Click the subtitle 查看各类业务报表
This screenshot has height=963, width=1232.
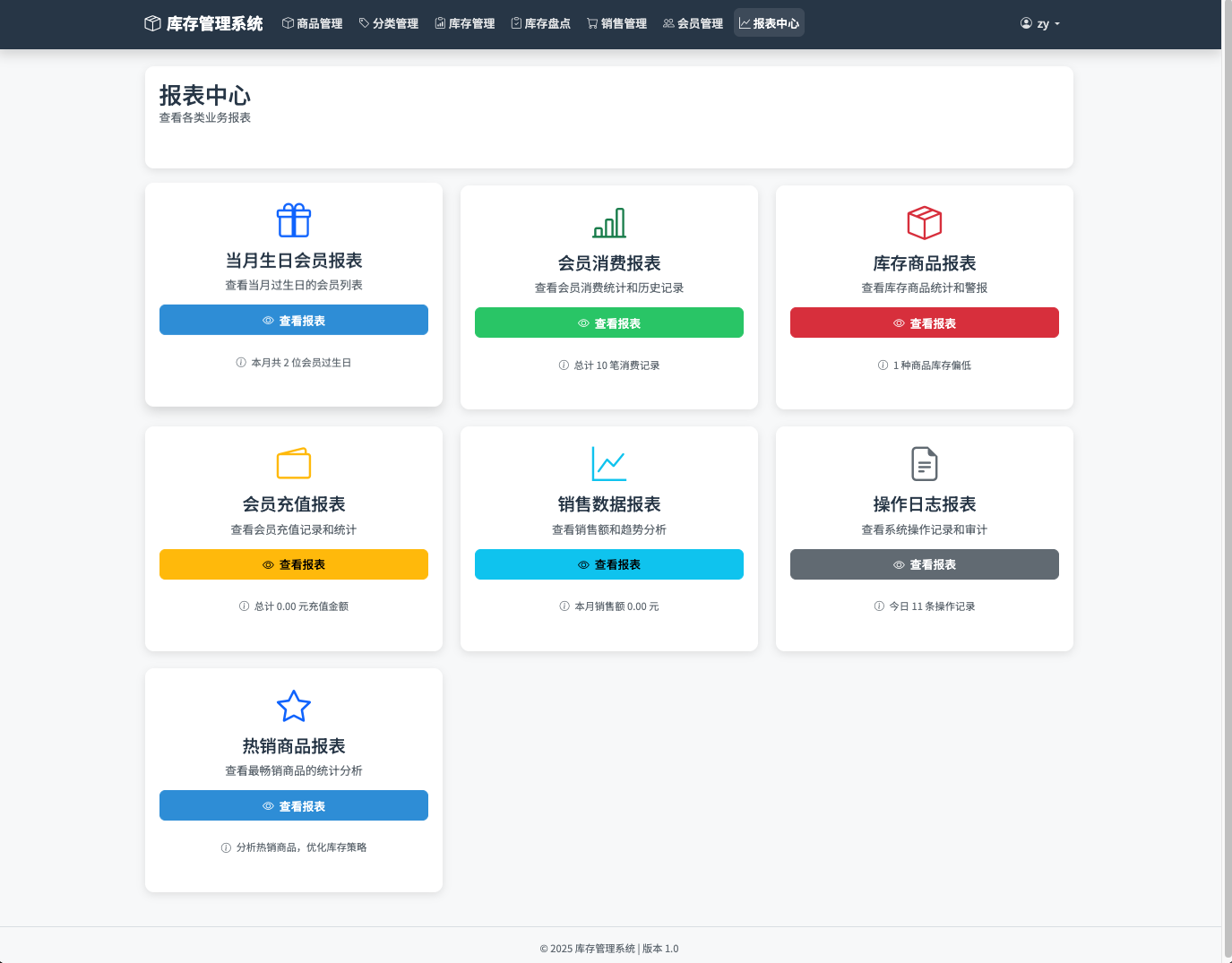pos(205,117)
